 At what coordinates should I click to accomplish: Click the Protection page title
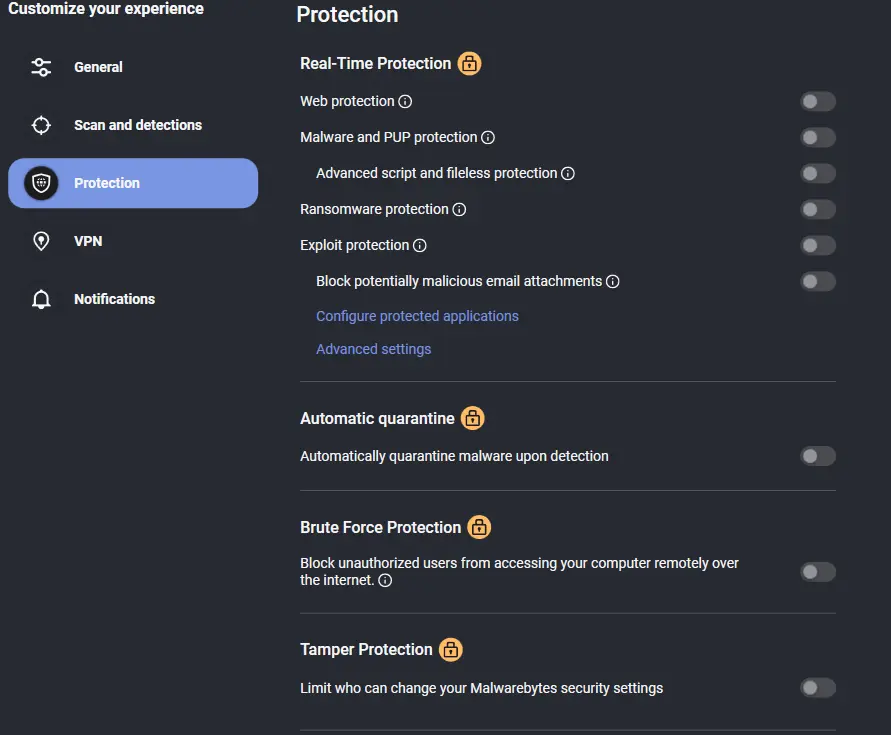coord(347,14)
